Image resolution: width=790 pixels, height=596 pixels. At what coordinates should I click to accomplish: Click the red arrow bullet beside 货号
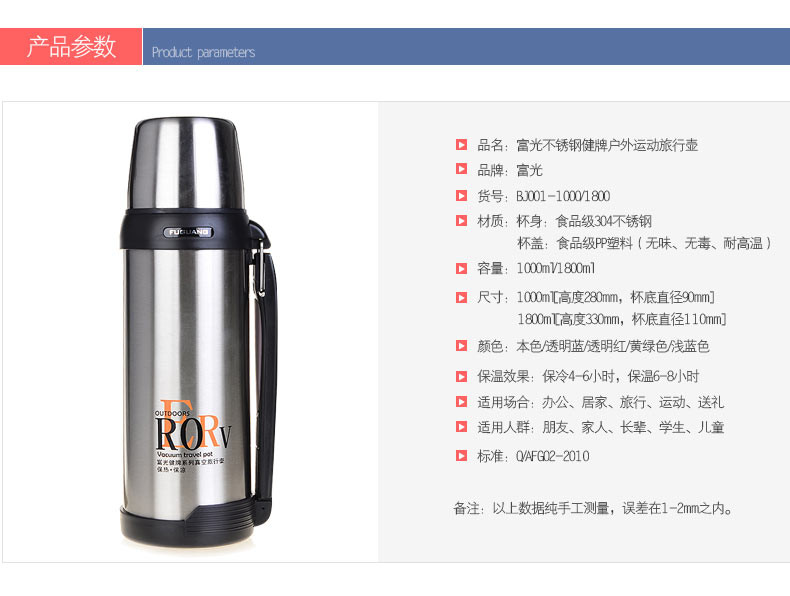pos(461,195)
